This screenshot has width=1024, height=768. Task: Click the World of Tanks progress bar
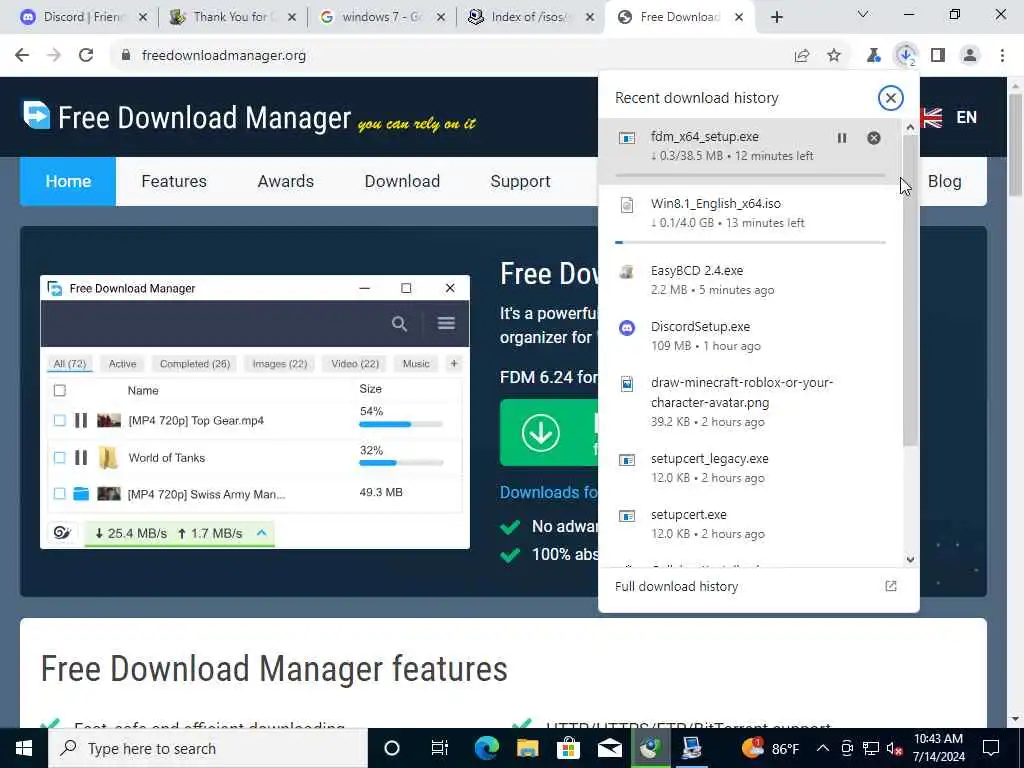401,463
